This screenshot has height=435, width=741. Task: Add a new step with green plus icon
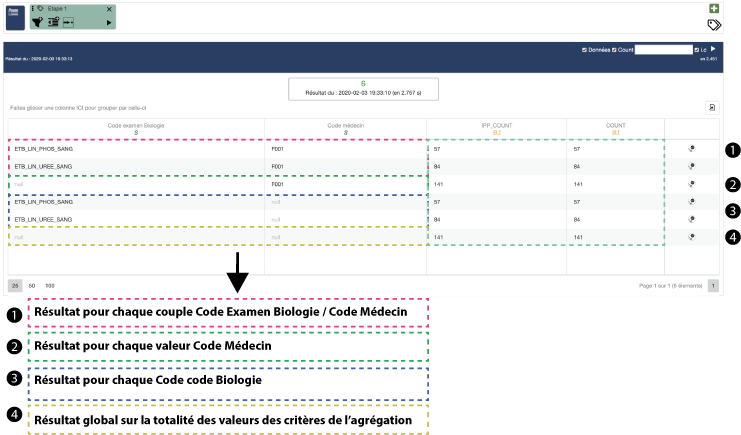coord(713,9)
